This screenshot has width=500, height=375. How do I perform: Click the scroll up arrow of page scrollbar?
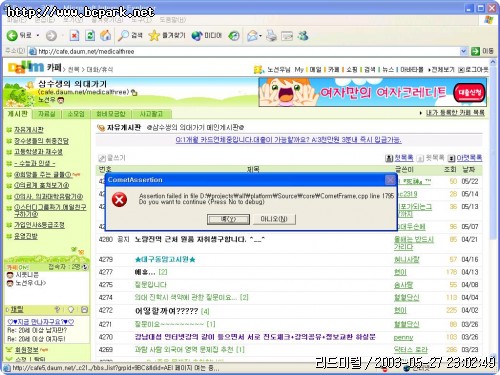(493, 62)
